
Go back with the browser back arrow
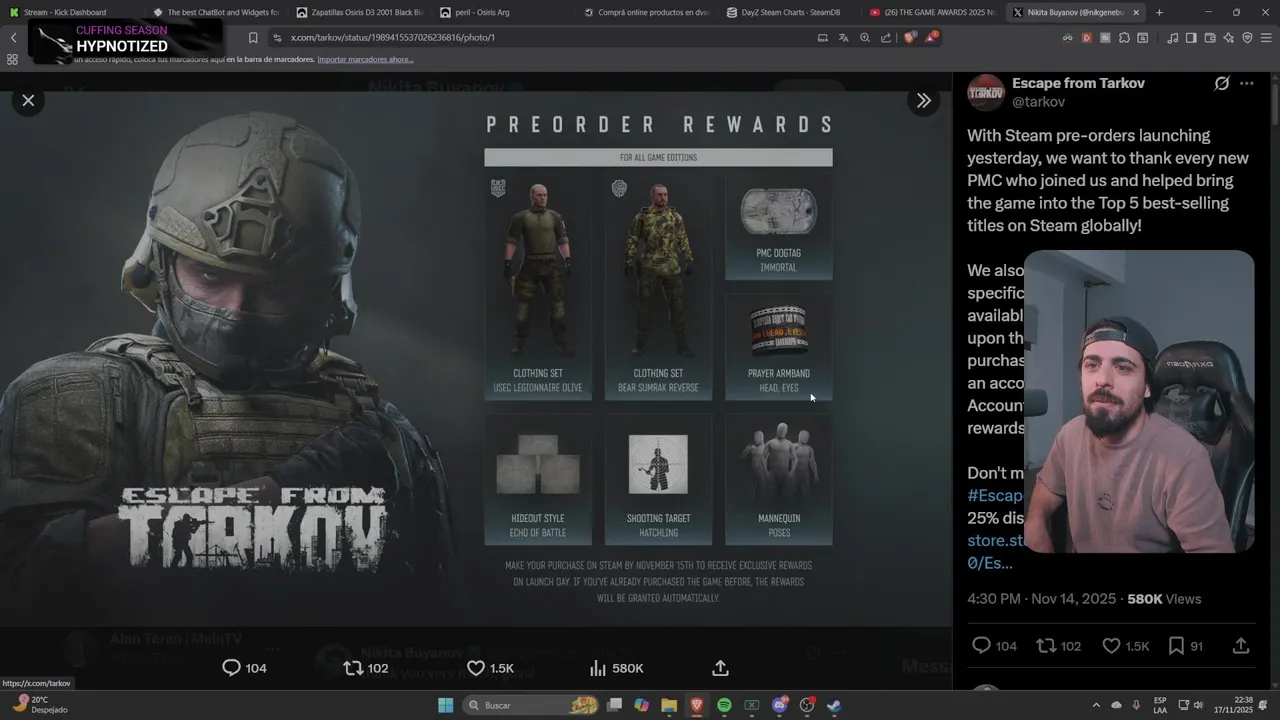coord(13,38)
